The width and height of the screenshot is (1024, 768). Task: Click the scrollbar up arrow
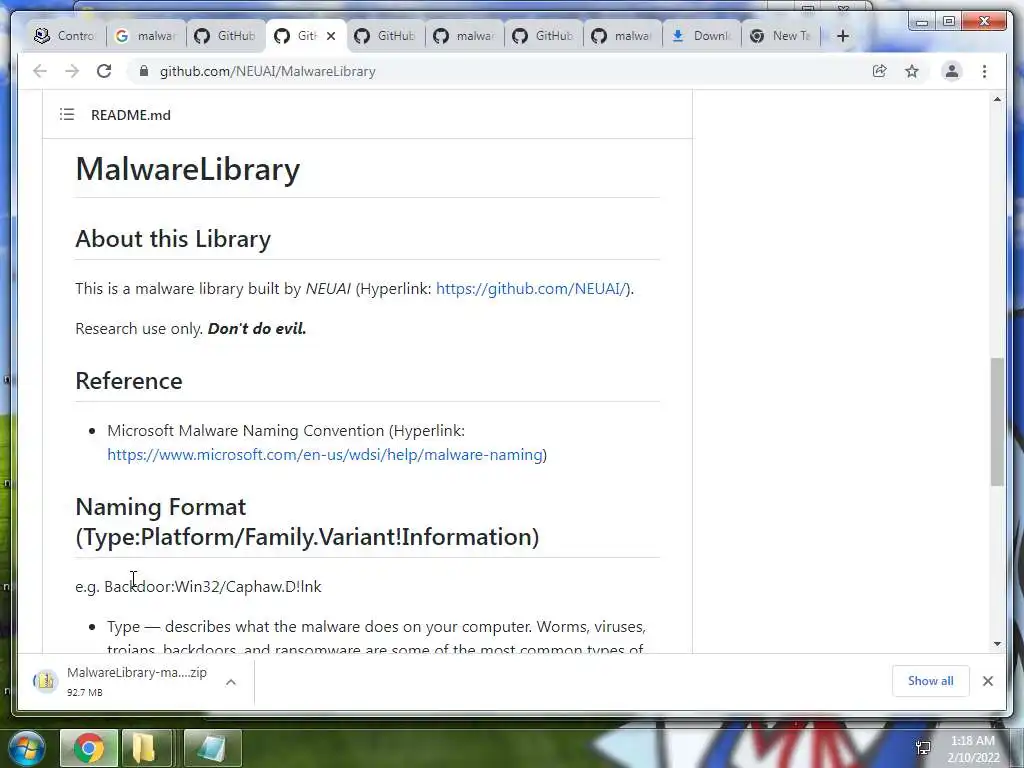coord(997,100)
